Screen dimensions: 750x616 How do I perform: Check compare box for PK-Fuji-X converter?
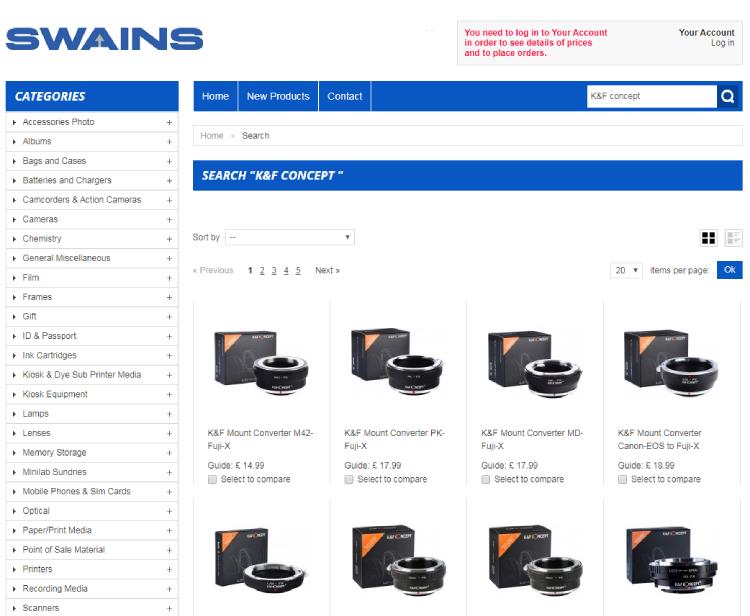point(349,480)
